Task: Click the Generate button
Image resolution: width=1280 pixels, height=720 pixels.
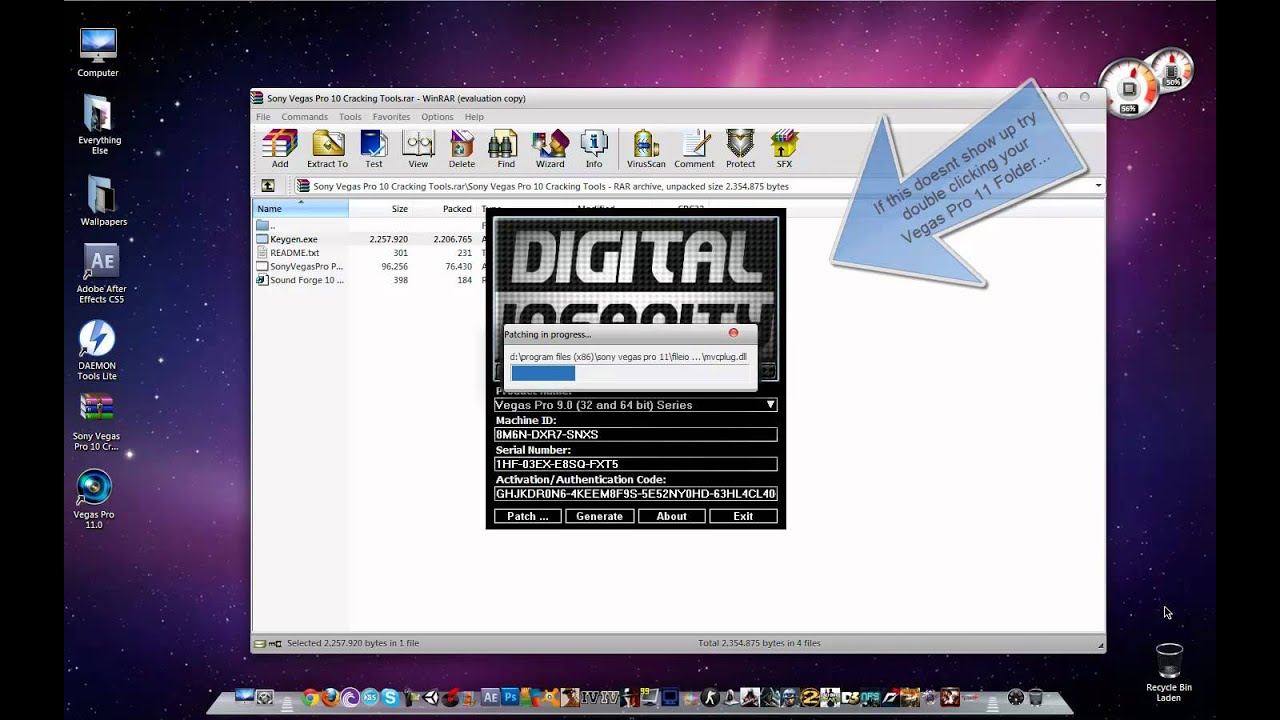Action: [x=599, y=516]
